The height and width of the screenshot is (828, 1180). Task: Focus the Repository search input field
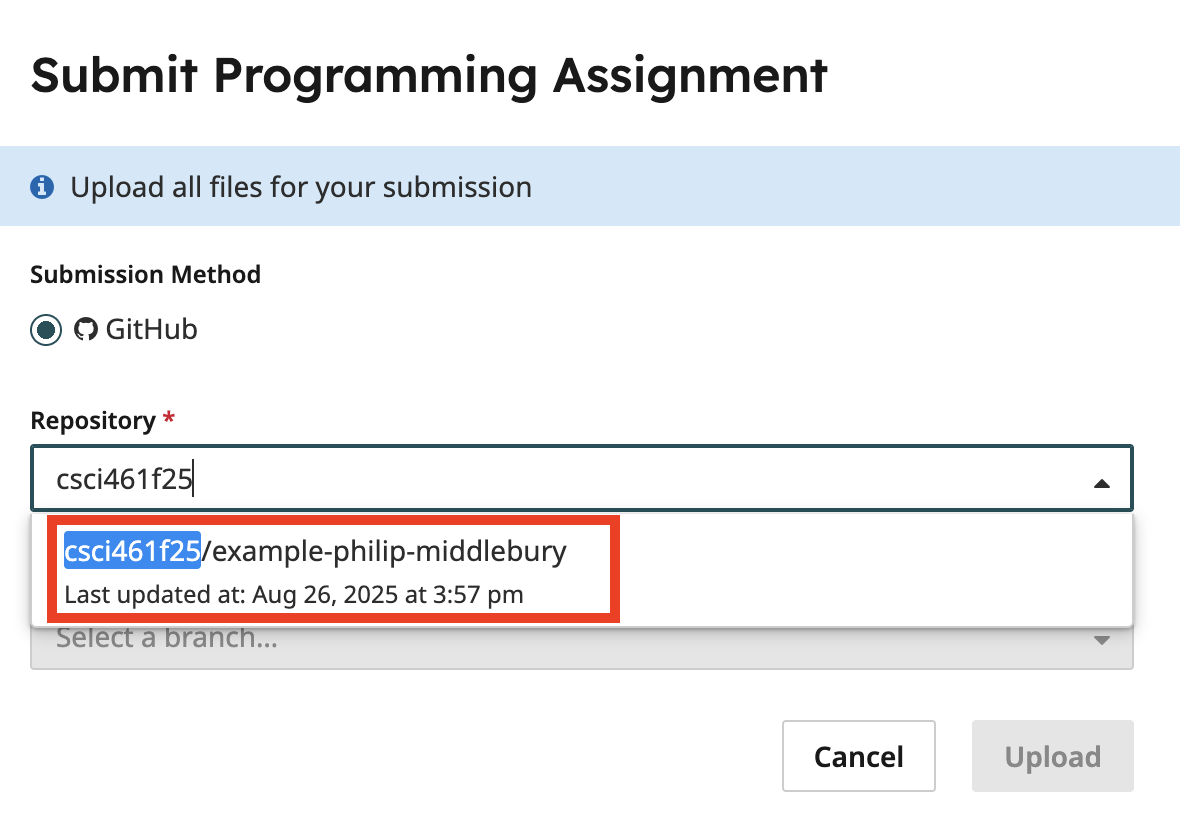coord(582,479)
